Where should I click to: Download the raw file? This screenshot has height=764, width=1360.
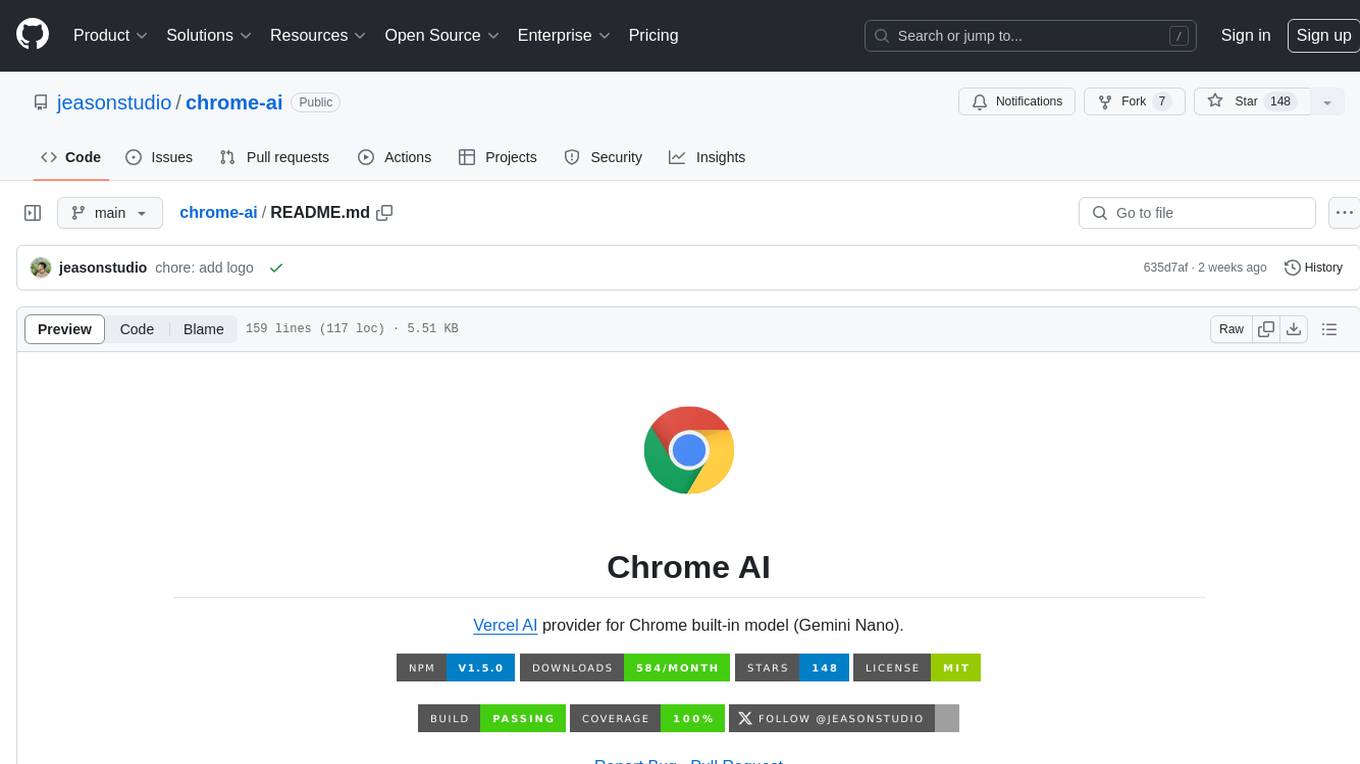pos(1294,329)
